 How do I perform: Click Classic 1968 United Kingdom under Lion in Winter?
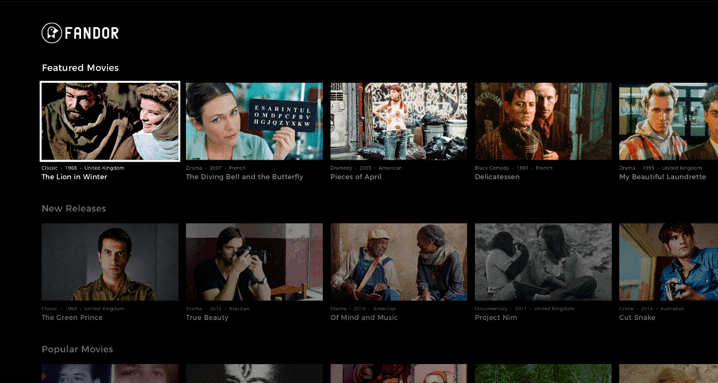(82, 168)
